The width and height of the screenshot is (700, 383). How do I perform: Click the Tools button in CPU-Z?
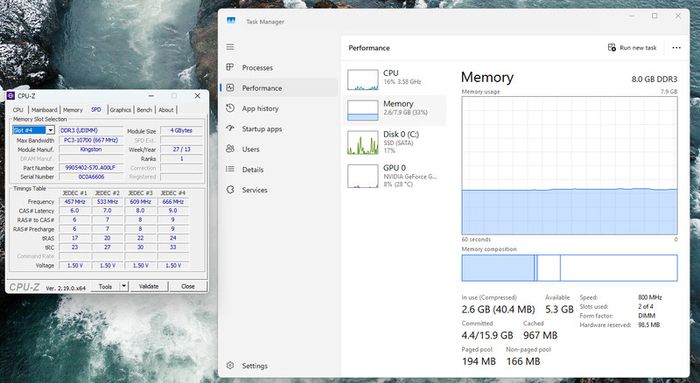pyautogui.click(x=106, y=286)
